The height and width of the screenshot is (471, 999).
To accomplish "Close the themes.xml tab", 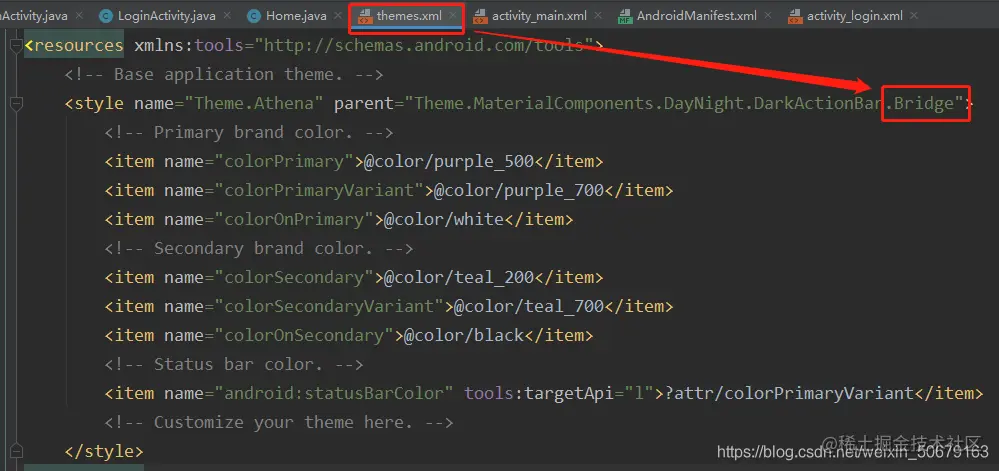I will point(452,15).
